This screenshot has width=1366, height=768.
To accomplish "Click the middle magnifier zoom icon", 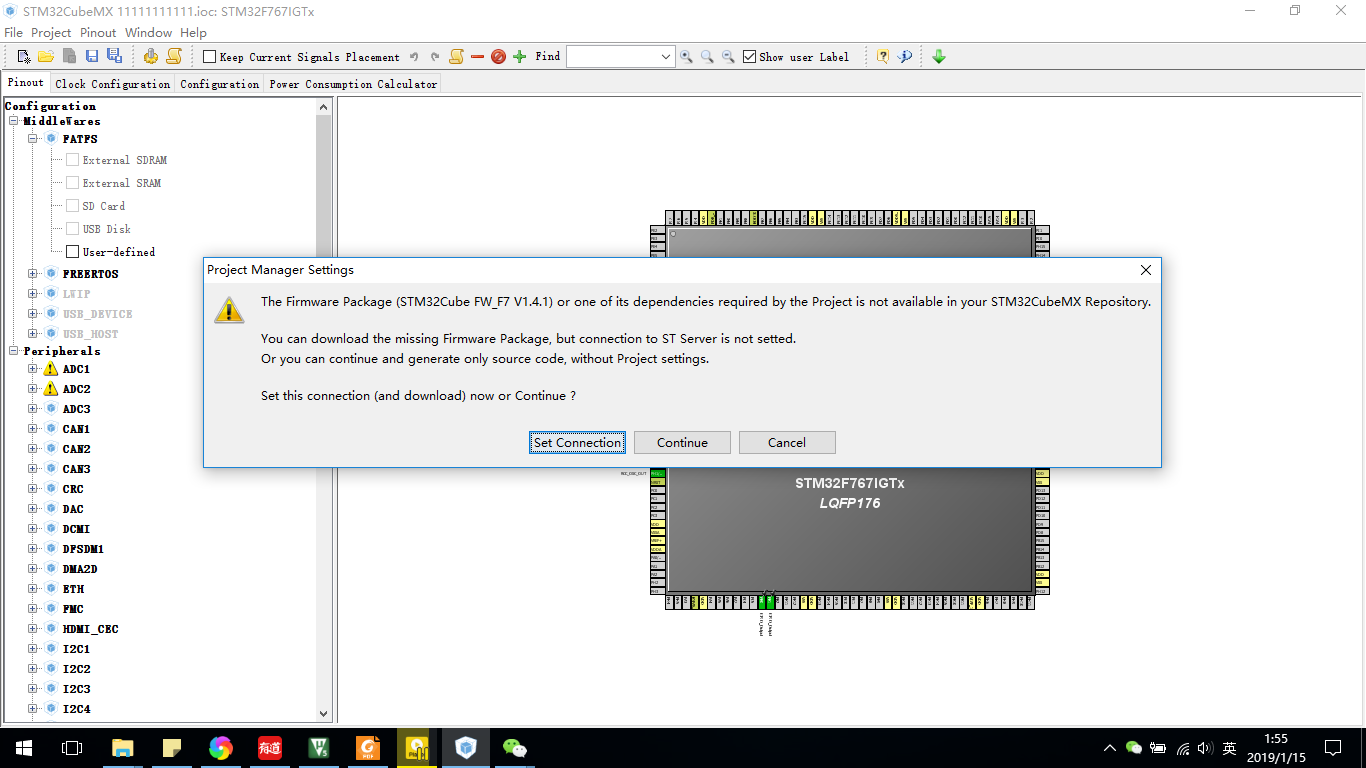I will [x=707, y=57].
